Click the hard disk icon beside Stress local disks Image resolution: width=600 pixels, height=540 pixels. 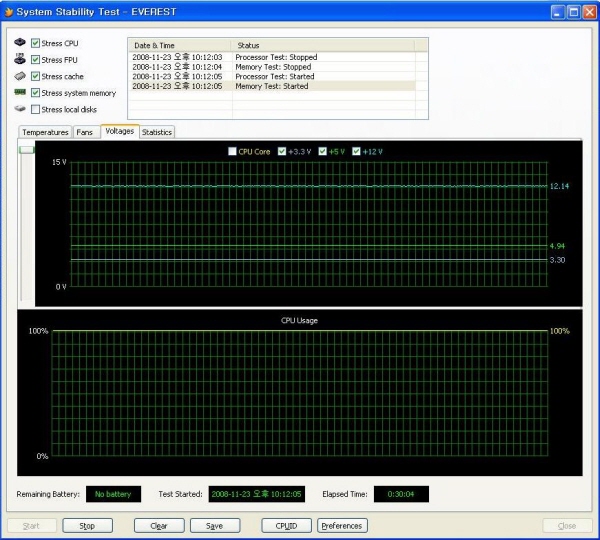point(20,109)
